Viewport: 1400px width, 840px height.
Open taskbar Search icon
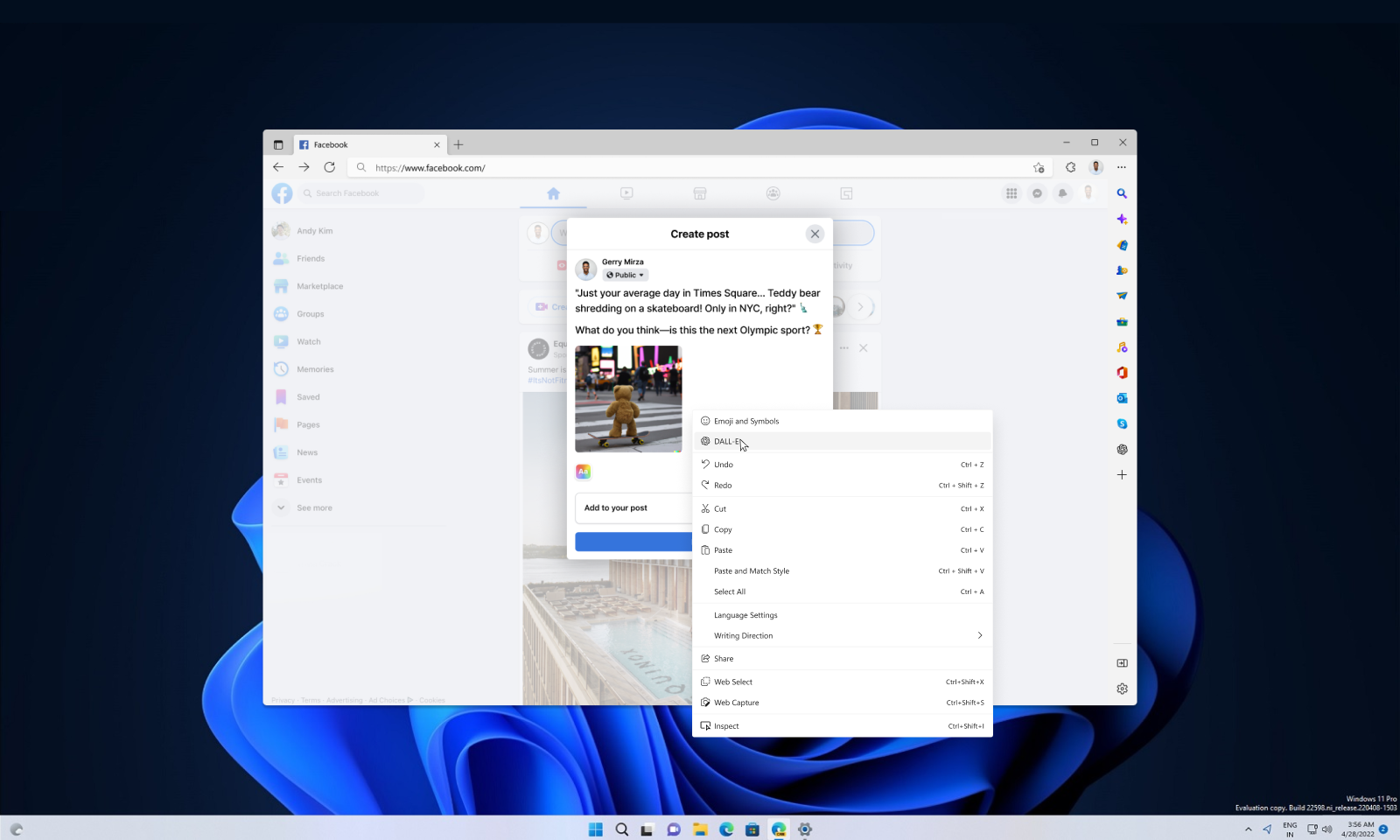(x=622, y=829)
